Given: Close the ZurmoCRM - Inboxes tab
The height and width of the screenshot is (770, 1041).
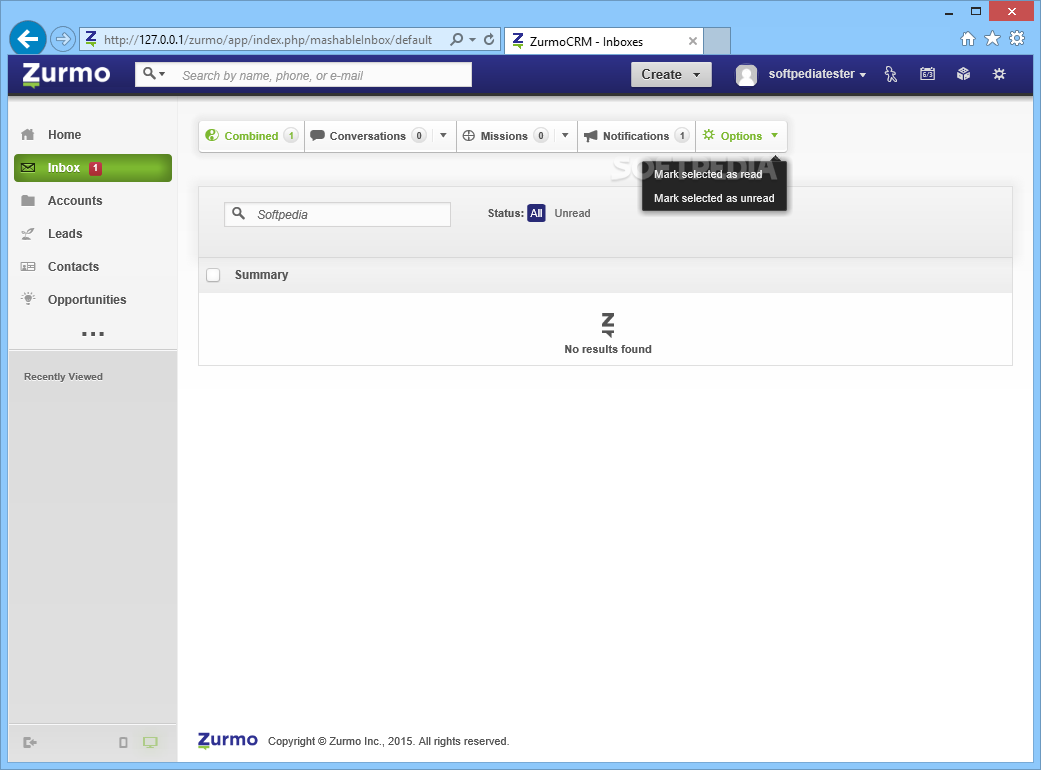Looking at the screenshot, I should (x=692, y=41).
